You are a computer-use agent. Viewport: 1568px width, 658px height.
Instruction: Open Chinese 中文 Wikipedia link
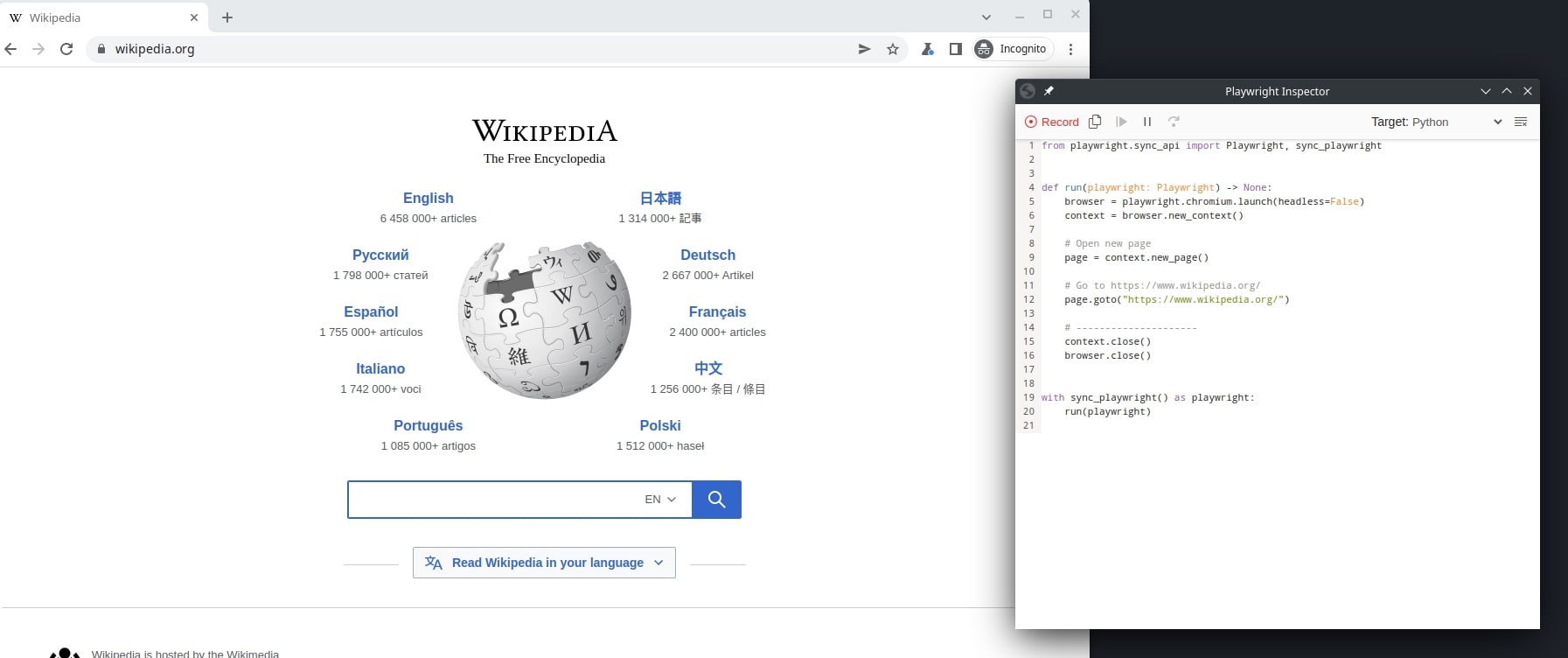coord(708,368)
